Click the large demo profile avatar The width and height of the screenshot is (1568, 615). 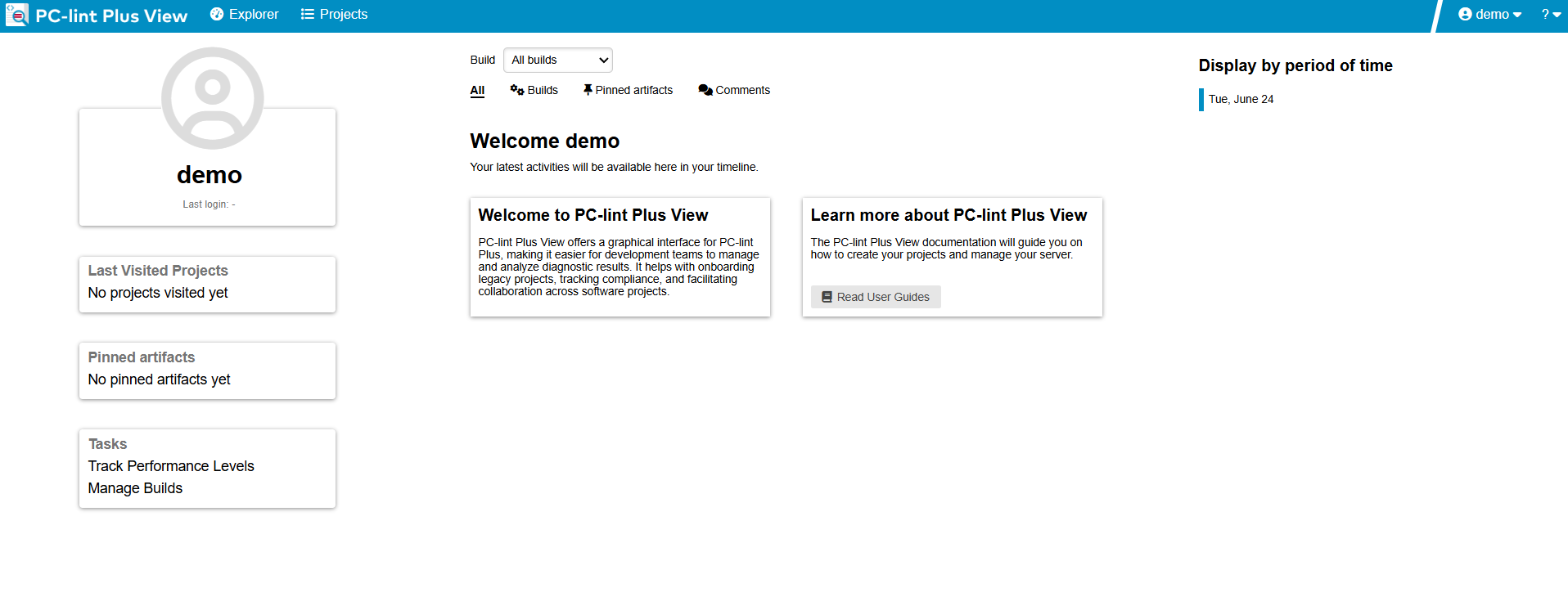click(x=212, y=98)
